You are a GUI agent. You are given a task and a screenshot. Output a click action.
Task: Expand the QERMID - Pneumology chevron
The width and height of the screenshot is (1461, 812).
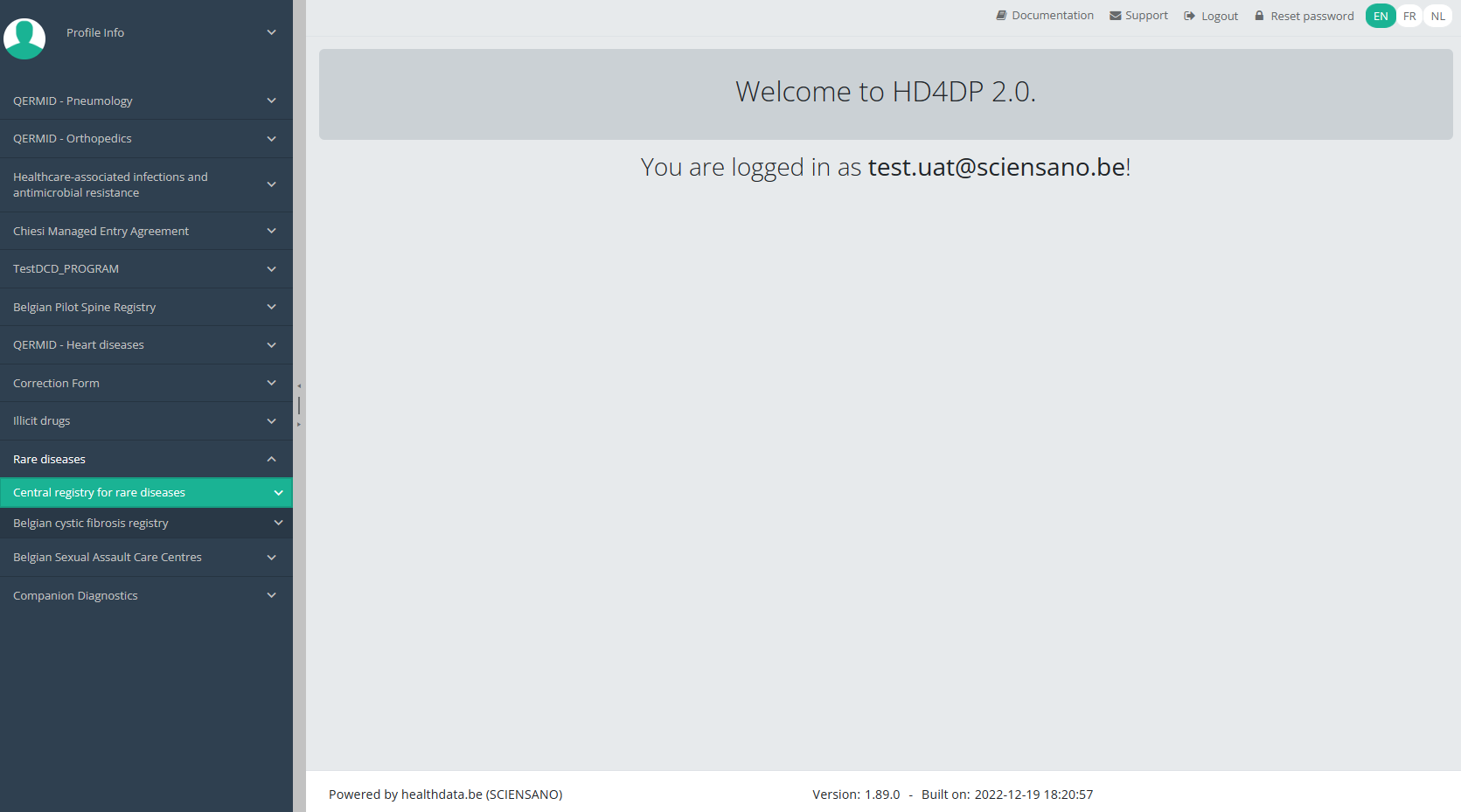coord(271,101)
